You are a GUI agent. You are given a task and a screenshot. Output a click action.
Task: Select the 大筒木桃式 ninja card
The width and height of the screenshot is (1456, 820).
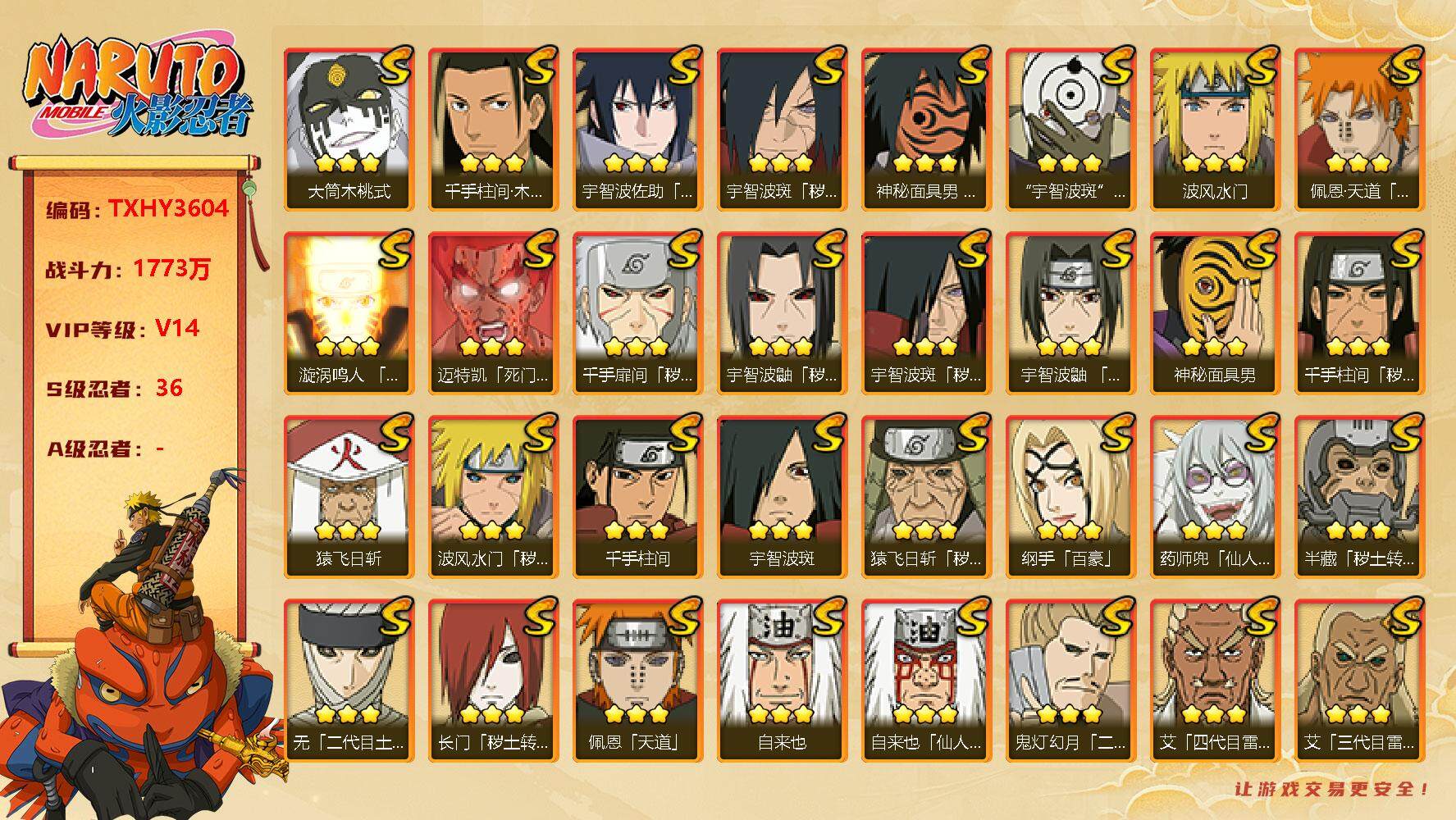tap(349, 130)
